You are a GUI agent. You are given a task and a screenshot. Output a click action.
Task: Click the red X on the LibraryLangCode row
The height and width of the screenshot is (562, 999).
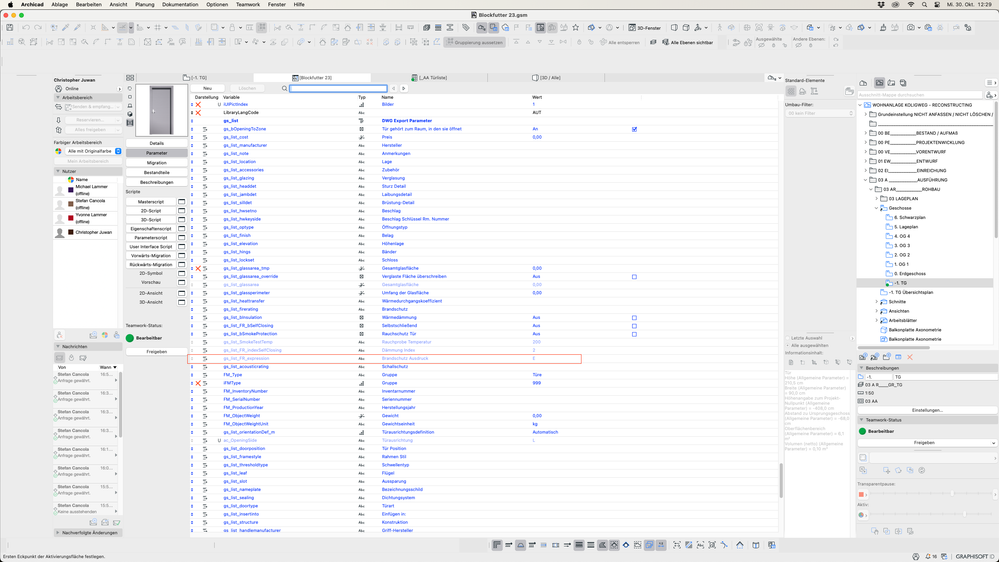click(198, 113)
